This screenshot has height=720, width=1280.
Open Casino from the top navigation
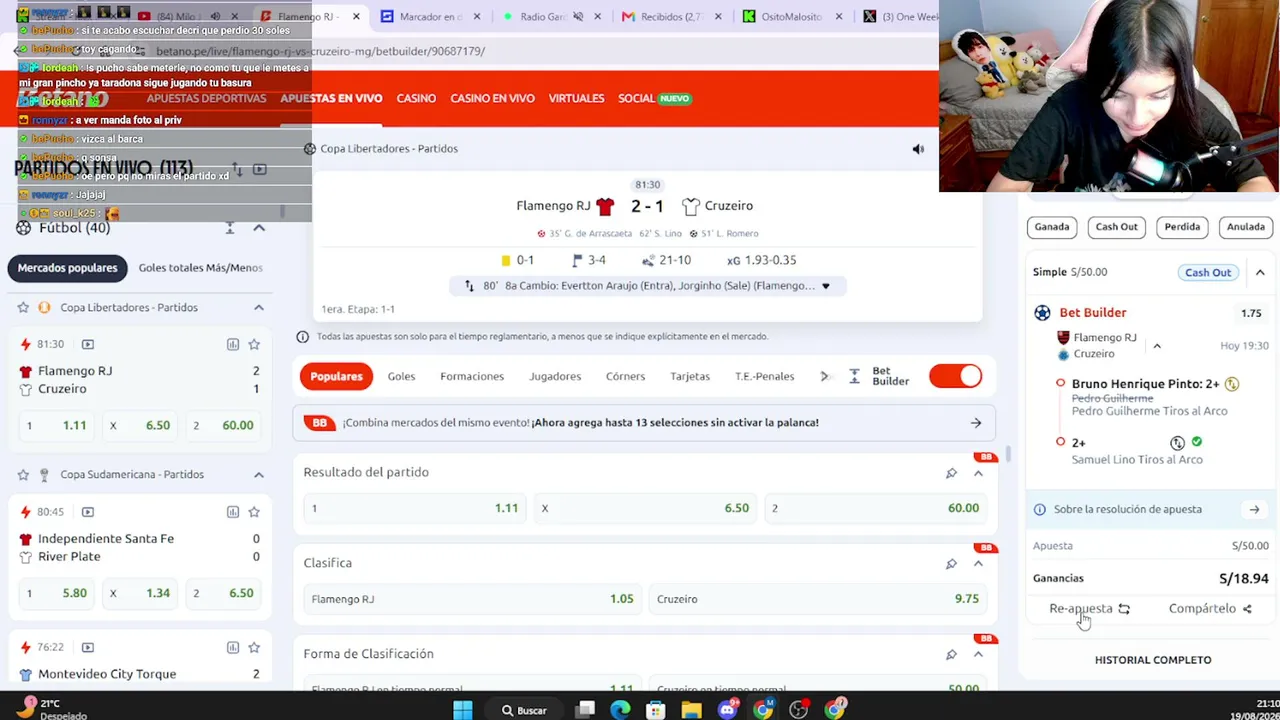click(x=416, y=98)
